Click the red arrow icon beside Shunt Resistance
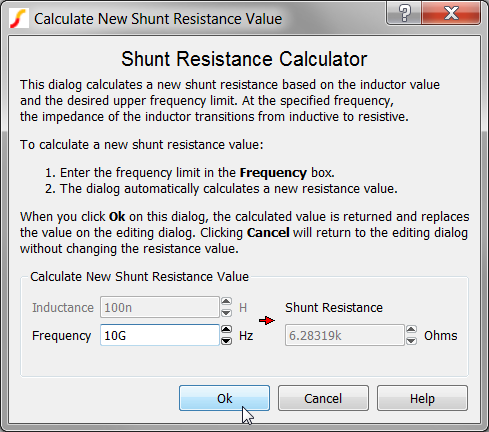This screenshot has height=432, width=489. click(267, 321)
